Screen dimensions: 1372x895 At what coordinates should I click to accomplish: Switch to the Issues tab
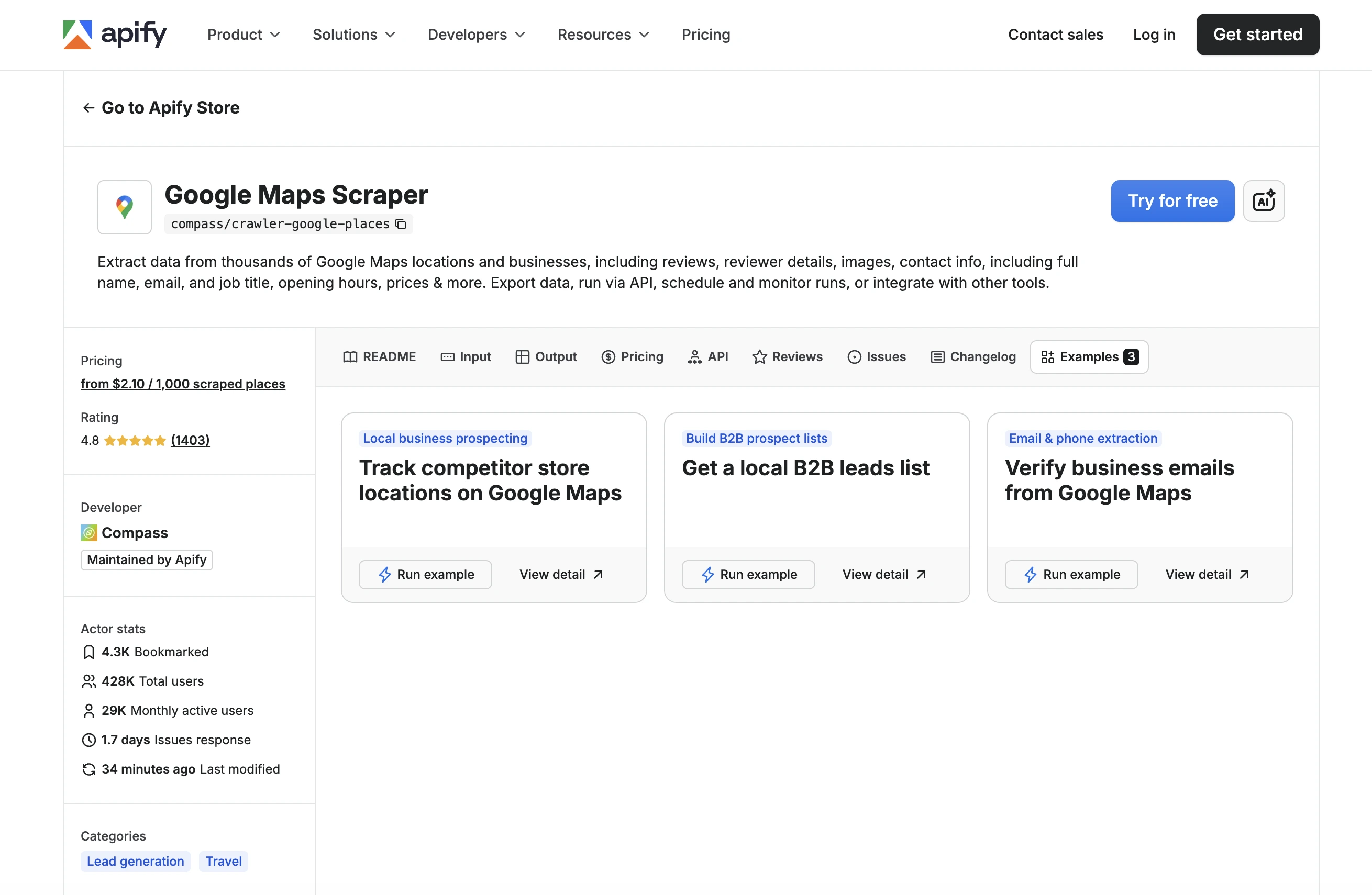[876, 357]
